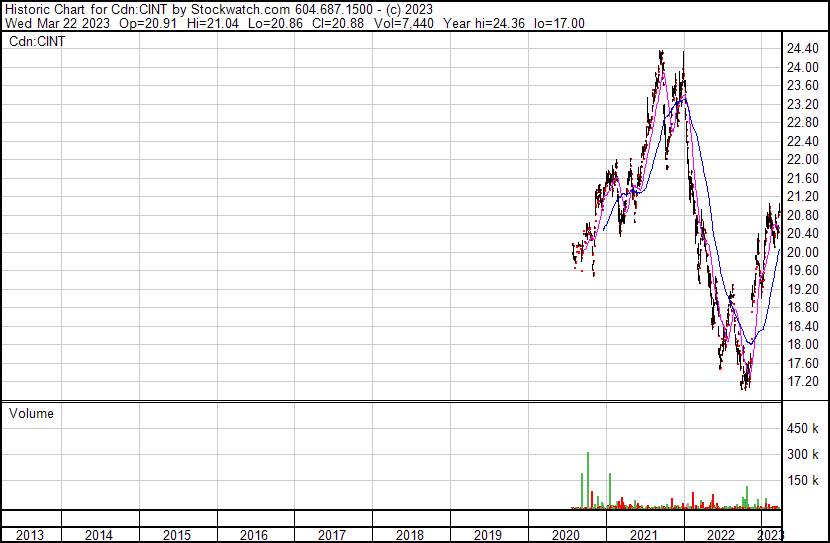The image size is (830, 543).
Task: Click the 2020 year marker
Action: (566, 535)
